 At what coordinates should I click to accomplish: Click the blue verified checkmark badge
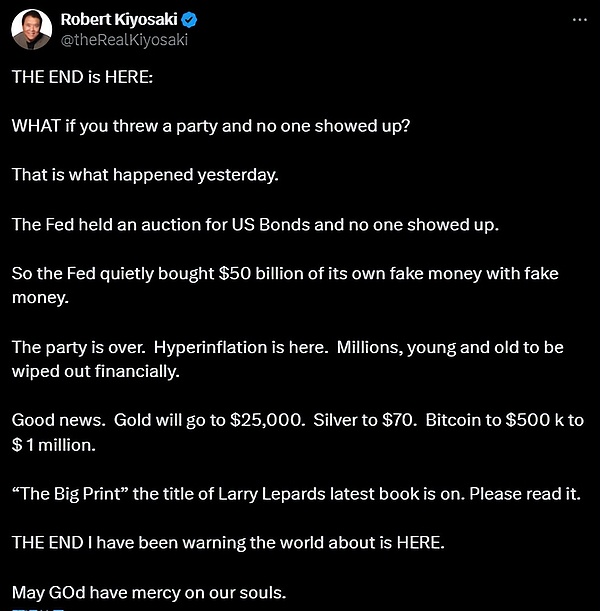(x=180, y=20)
